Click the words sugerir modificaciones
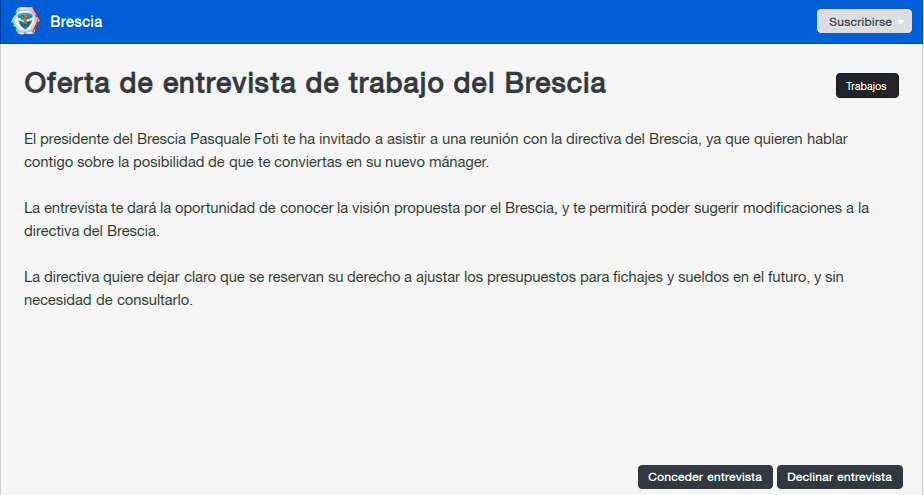924x495 pixels. coord(774,208)
